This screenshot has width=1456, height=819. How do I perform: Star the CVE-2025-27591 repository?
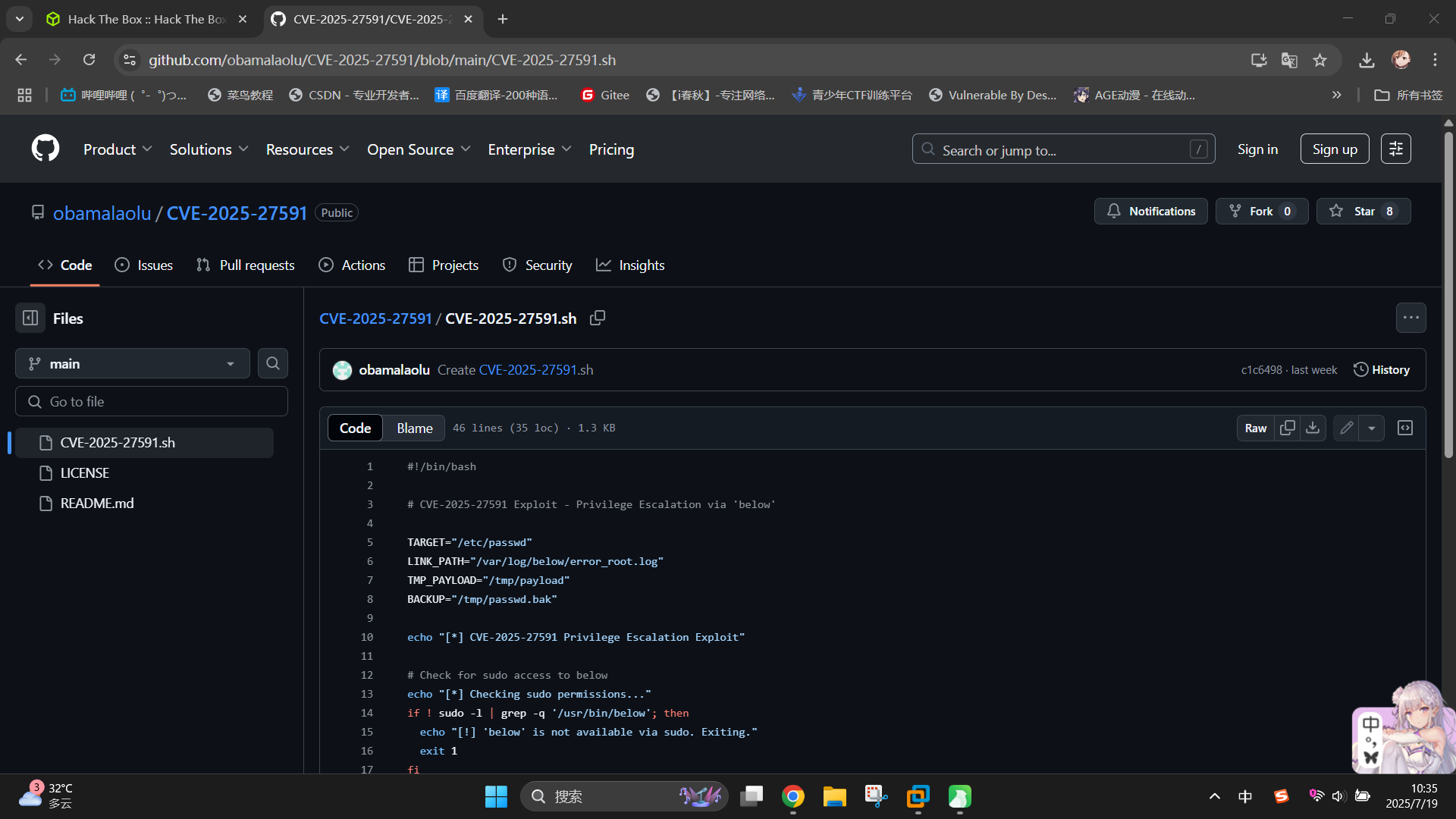click(x=1363, y=212)
